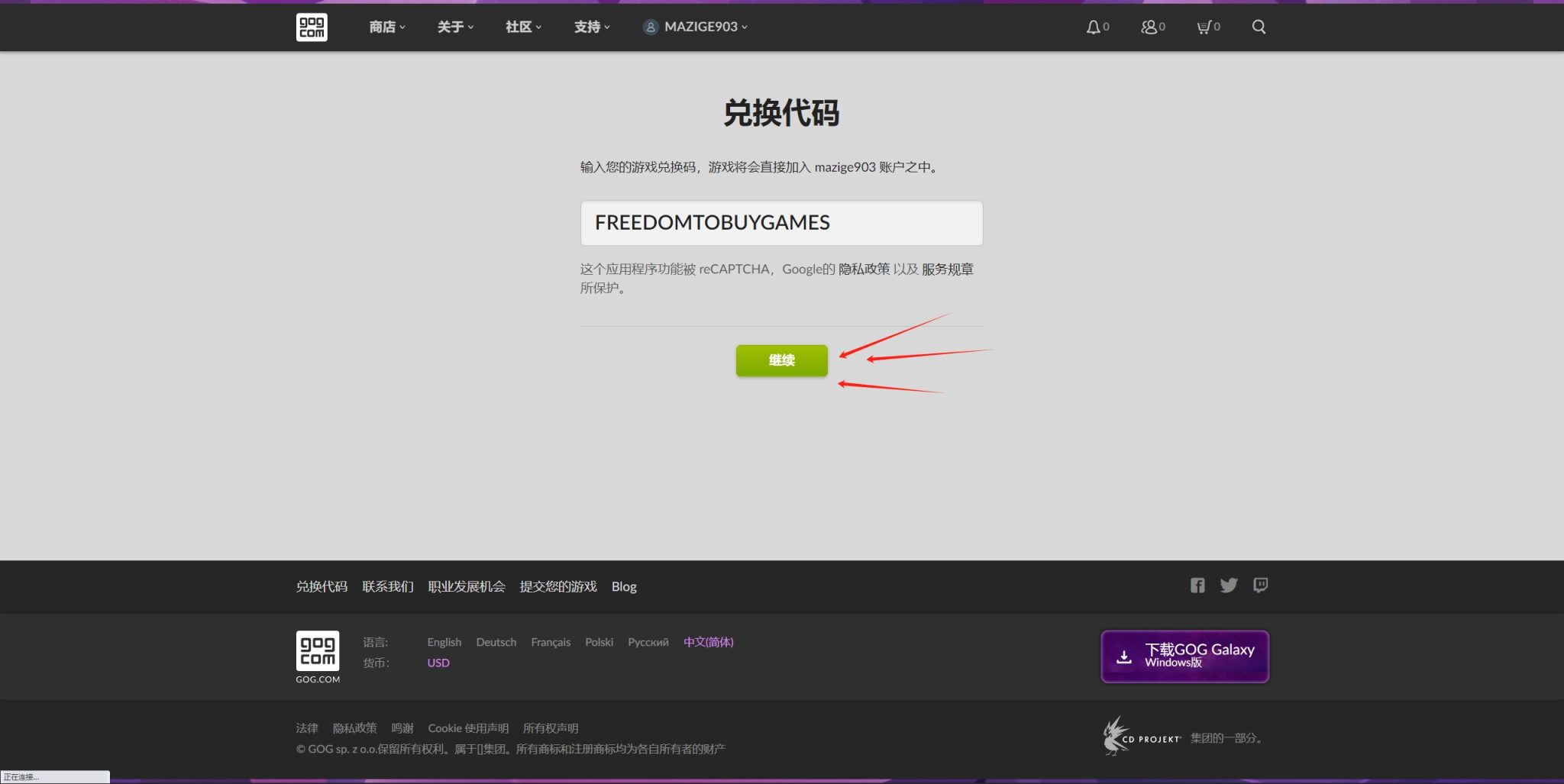Open GOG's Twitch channel icon
Screen dimensions: 1564x784
coord(1260,586)
